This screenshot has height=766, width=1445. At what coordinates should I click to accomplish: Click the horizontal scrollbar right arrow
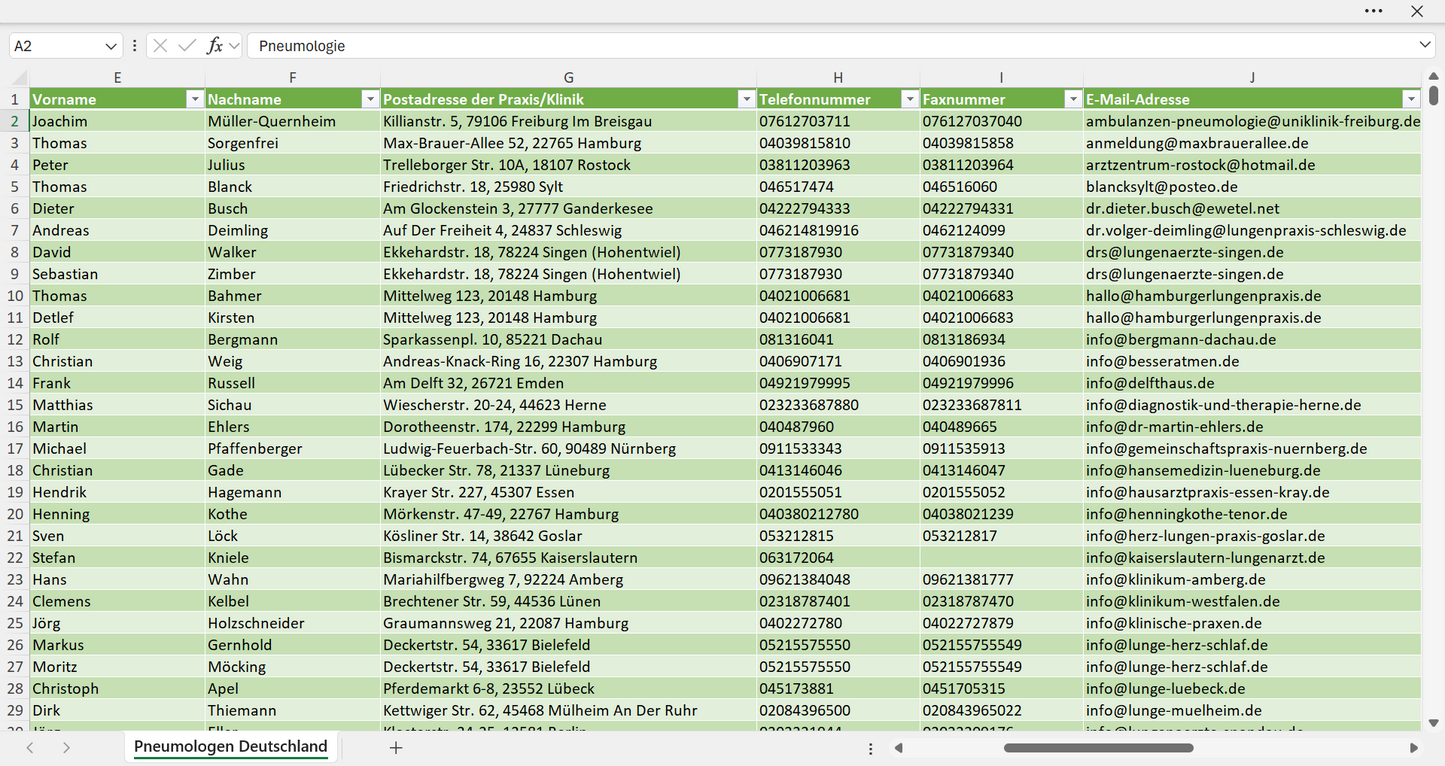1414,748
